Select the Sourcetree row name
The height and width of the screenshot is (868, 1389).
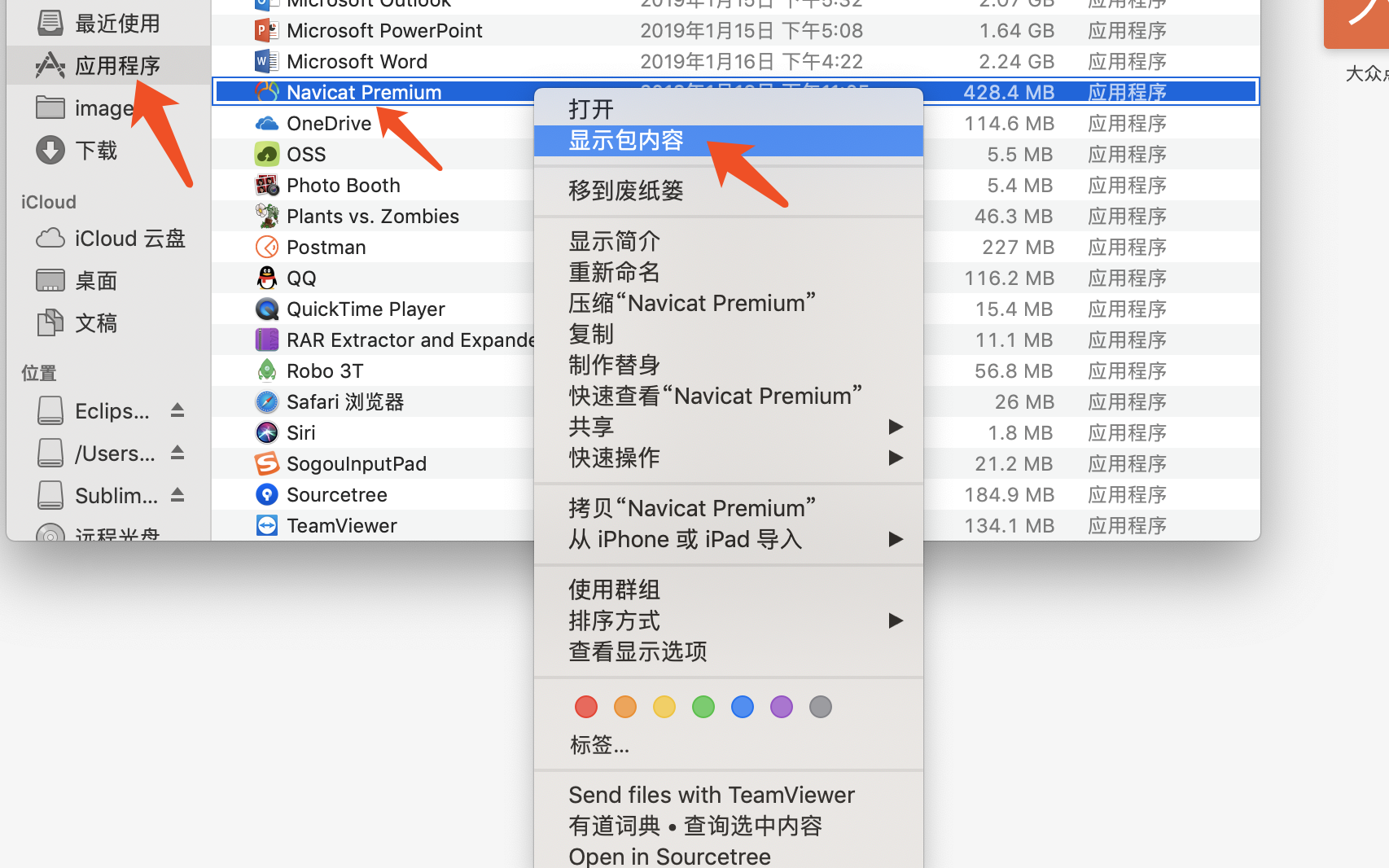pyautogui.click(x=337, y=495)
